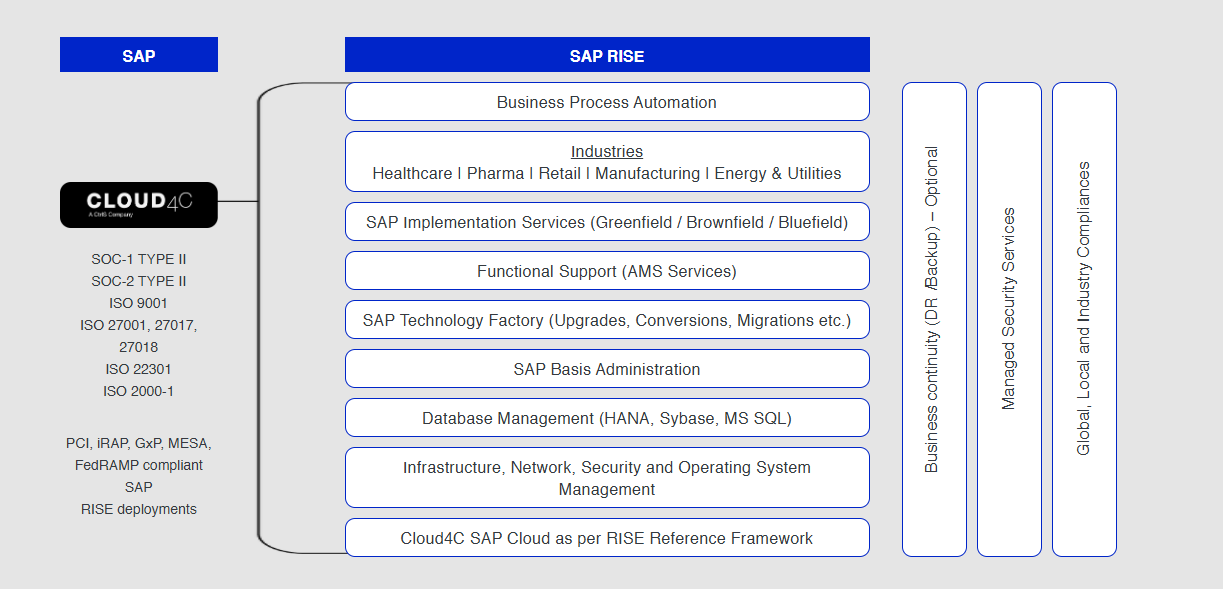Click the Business Process Automation box
This screenshot has width=1223, height=589.
[606, 102]
